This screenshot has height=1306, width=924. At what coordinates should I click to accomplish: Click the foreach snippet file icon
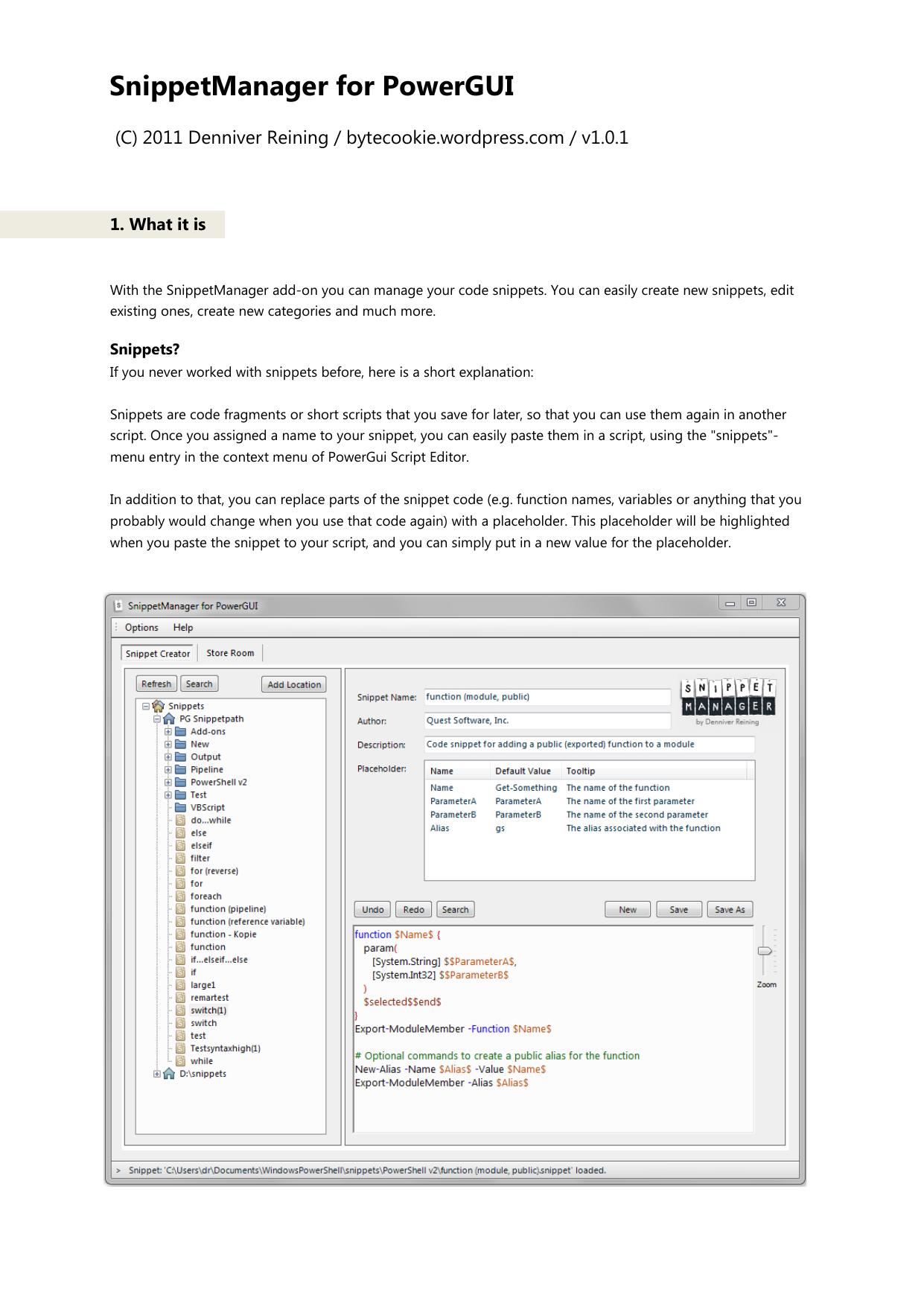pyautogui.click(x=180, y=896)
